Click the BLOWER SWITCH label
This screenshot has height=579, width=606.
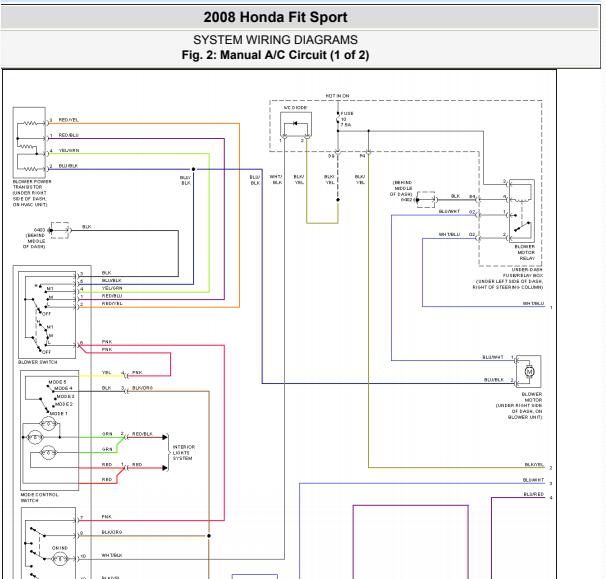37,362
